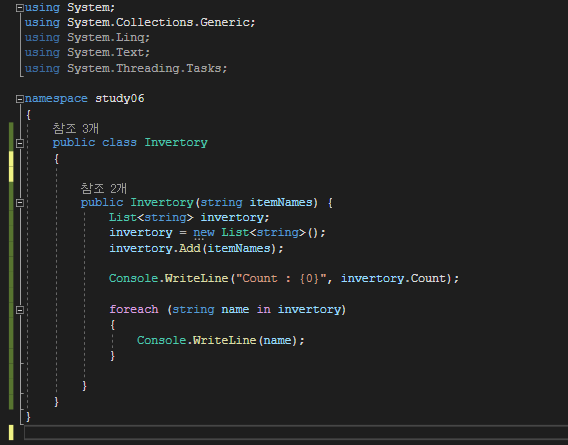Image resolution: width=568 pixels, height=445 pixels.
Task: Click 'System.Threading.Tasks' in the using line
Action: [145, 68]
